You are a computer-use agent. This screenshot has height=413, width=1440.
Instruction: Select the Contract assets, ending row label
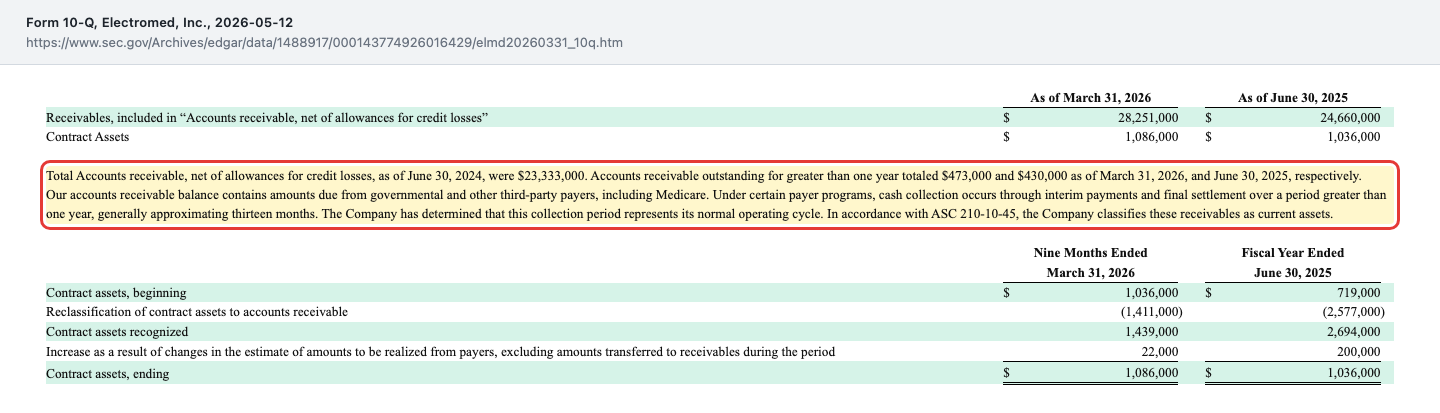(108, 373)
